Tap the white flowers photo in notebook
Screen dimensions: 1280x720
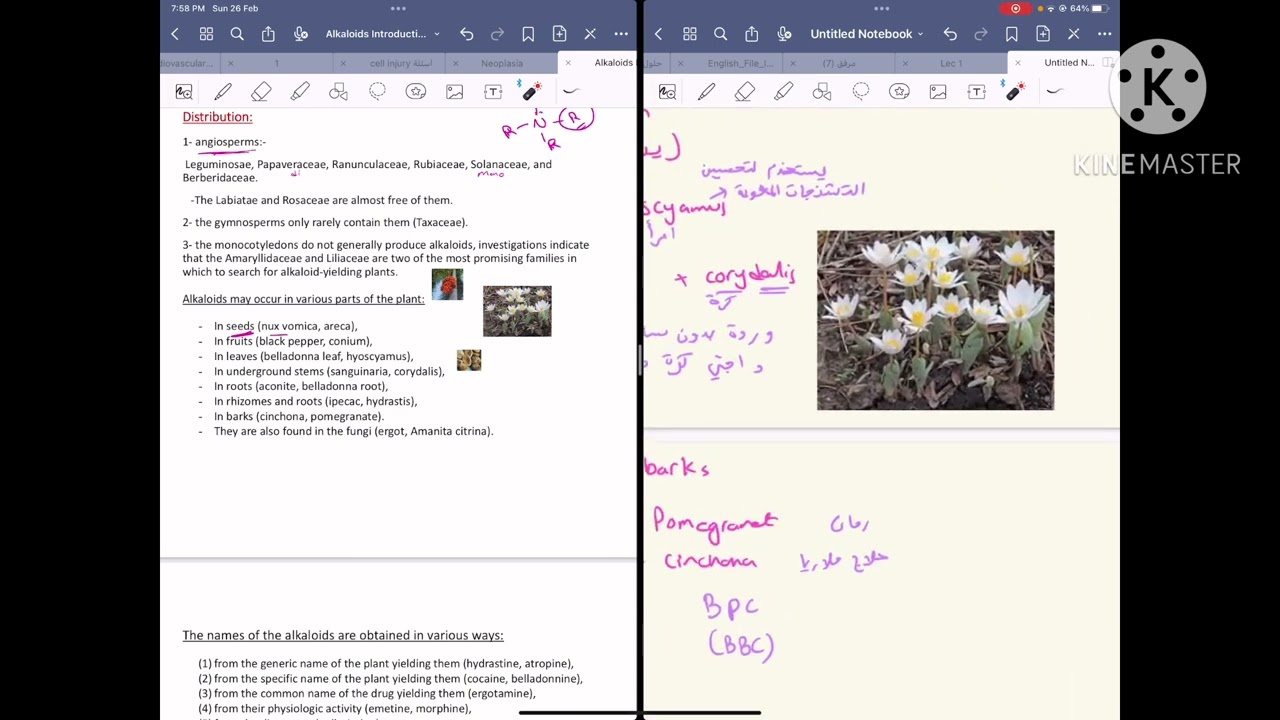(935, 320)
